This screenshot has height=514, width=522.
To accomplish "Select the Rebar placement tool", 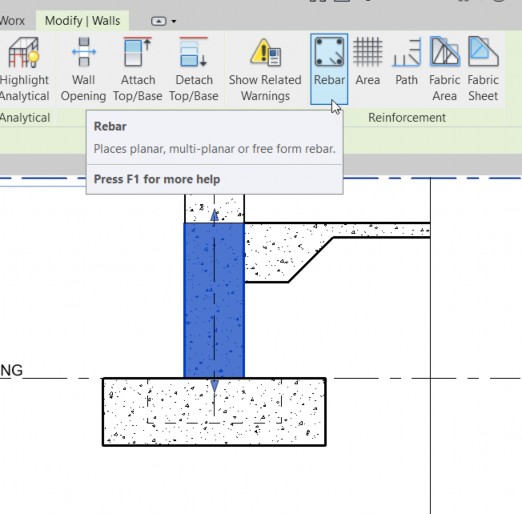I will [x=329, y=69].
